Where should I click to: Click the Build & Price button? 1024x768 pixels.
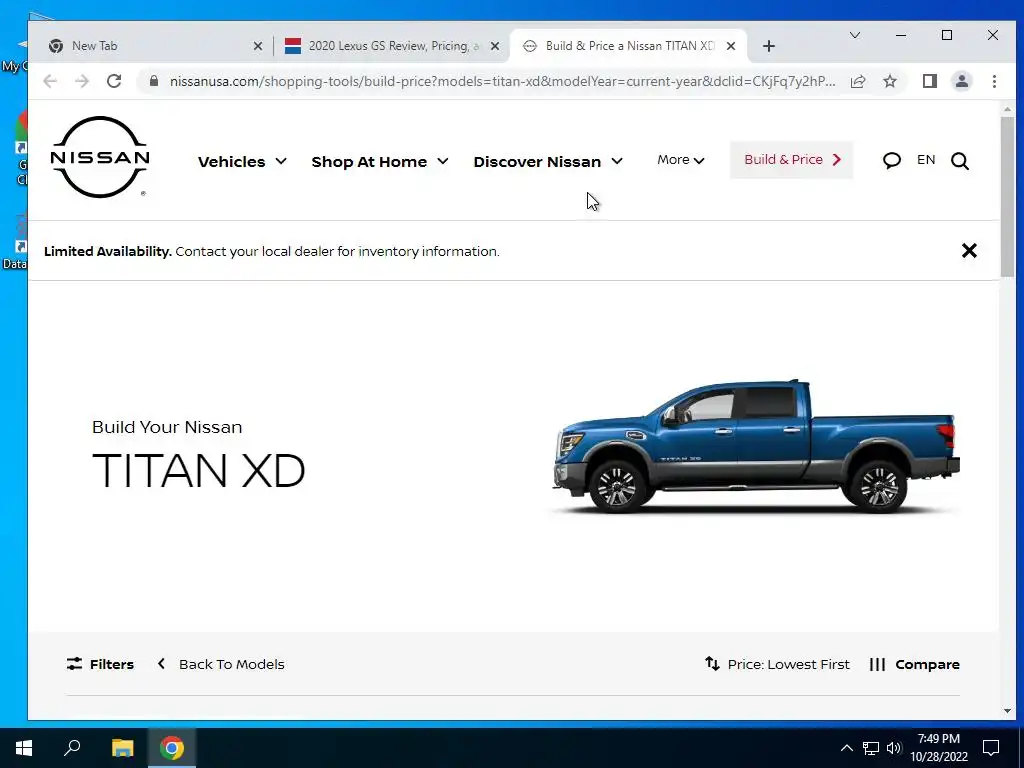(792, 160)
